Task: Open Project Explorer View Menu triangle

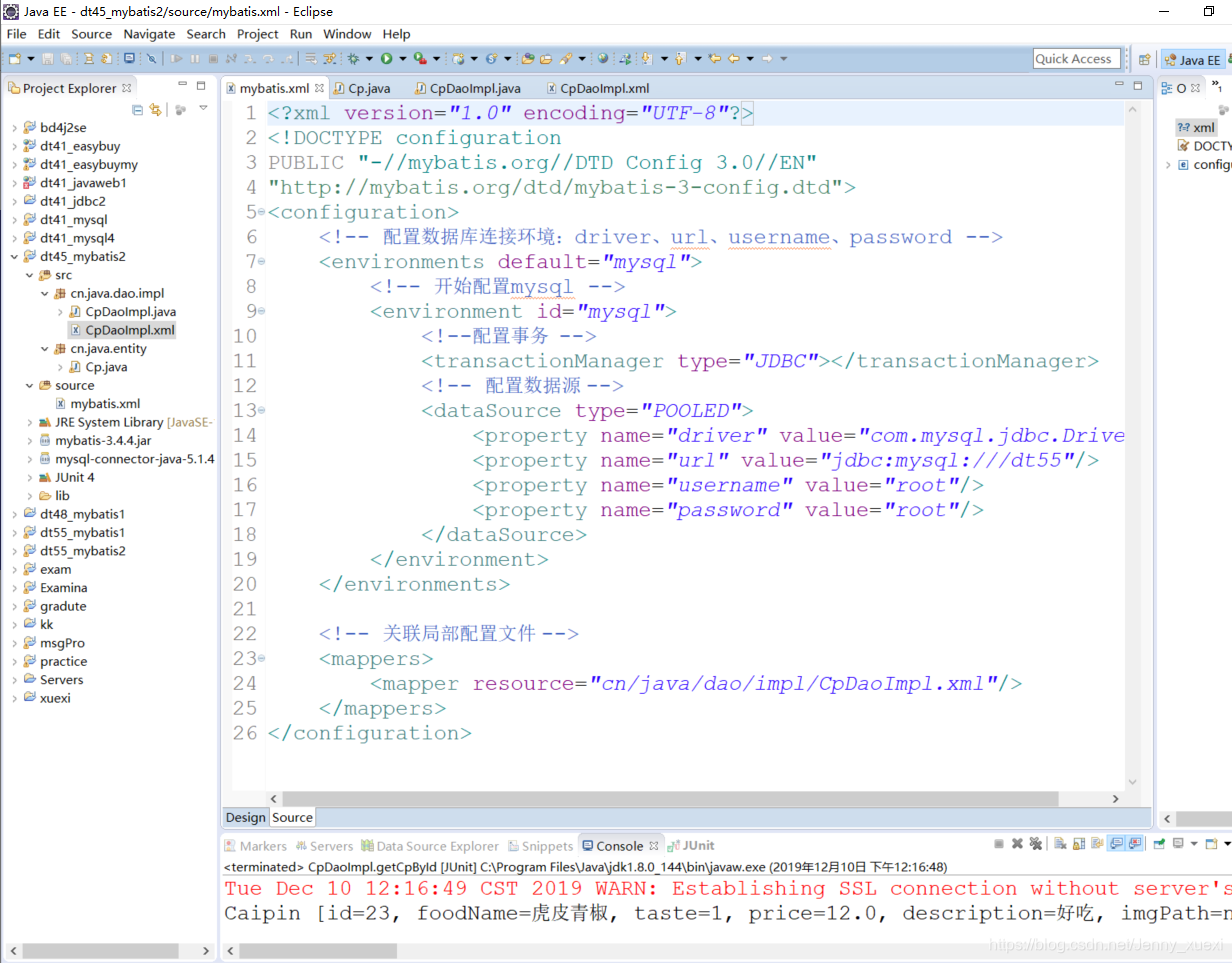Action: coord(203,108)
